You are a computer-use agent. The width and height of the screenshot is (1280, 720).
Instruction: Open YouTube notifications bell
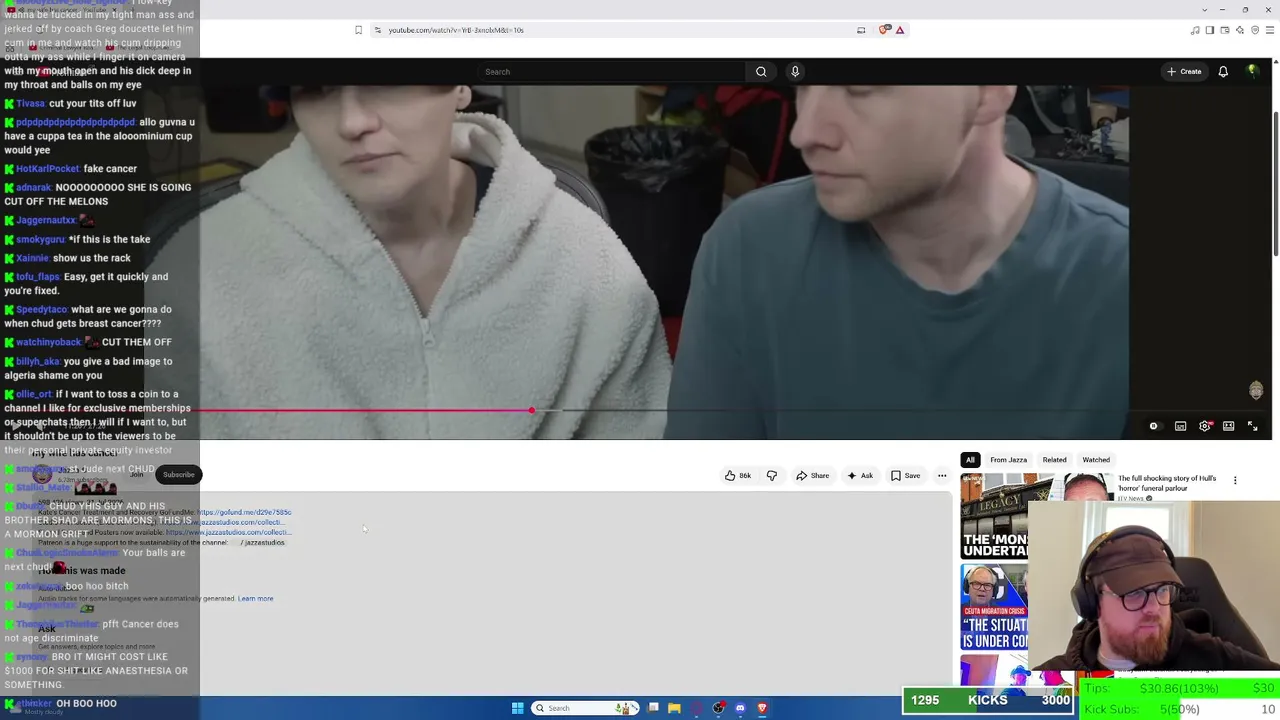click(x=1223, y=72)
